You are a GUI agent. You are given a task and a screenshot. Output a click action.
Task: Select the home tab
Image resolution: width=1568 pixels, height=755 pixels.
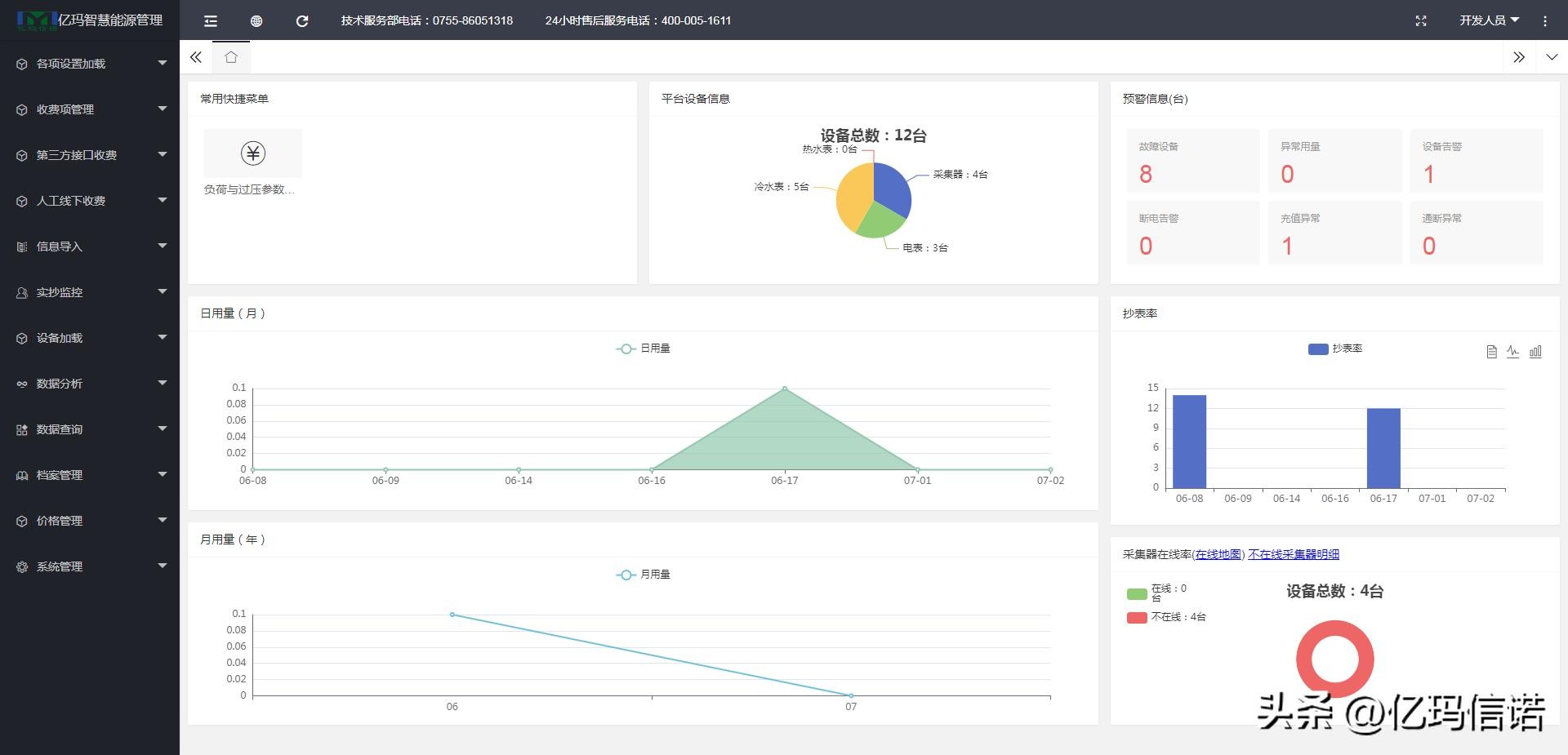[231, 57]
